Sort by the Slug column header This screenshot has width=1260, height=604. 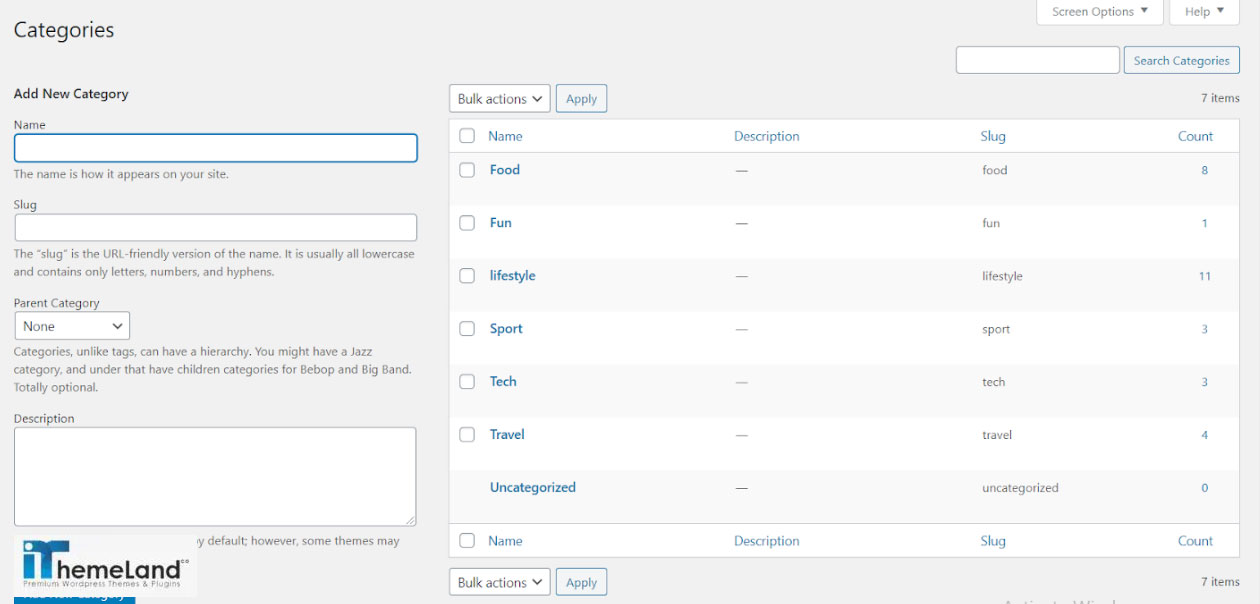[993, 136]
